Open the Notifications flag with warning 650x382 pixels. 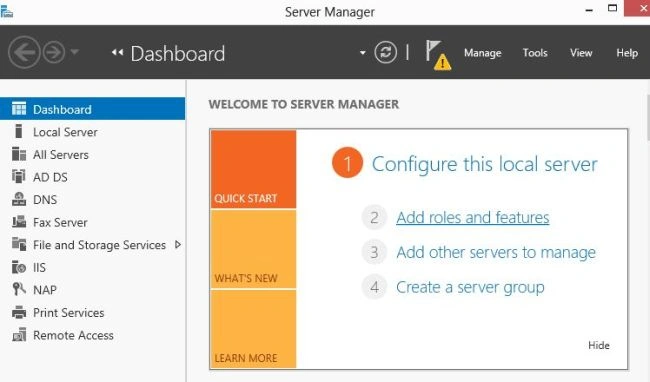click(x=438, y=55)
